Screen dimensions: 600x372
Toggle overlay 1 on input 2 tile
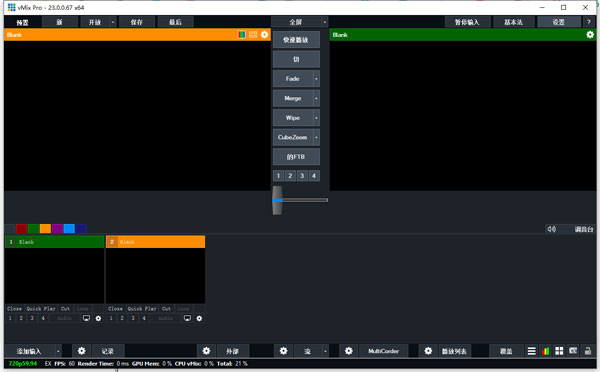(x=111, y=318)
